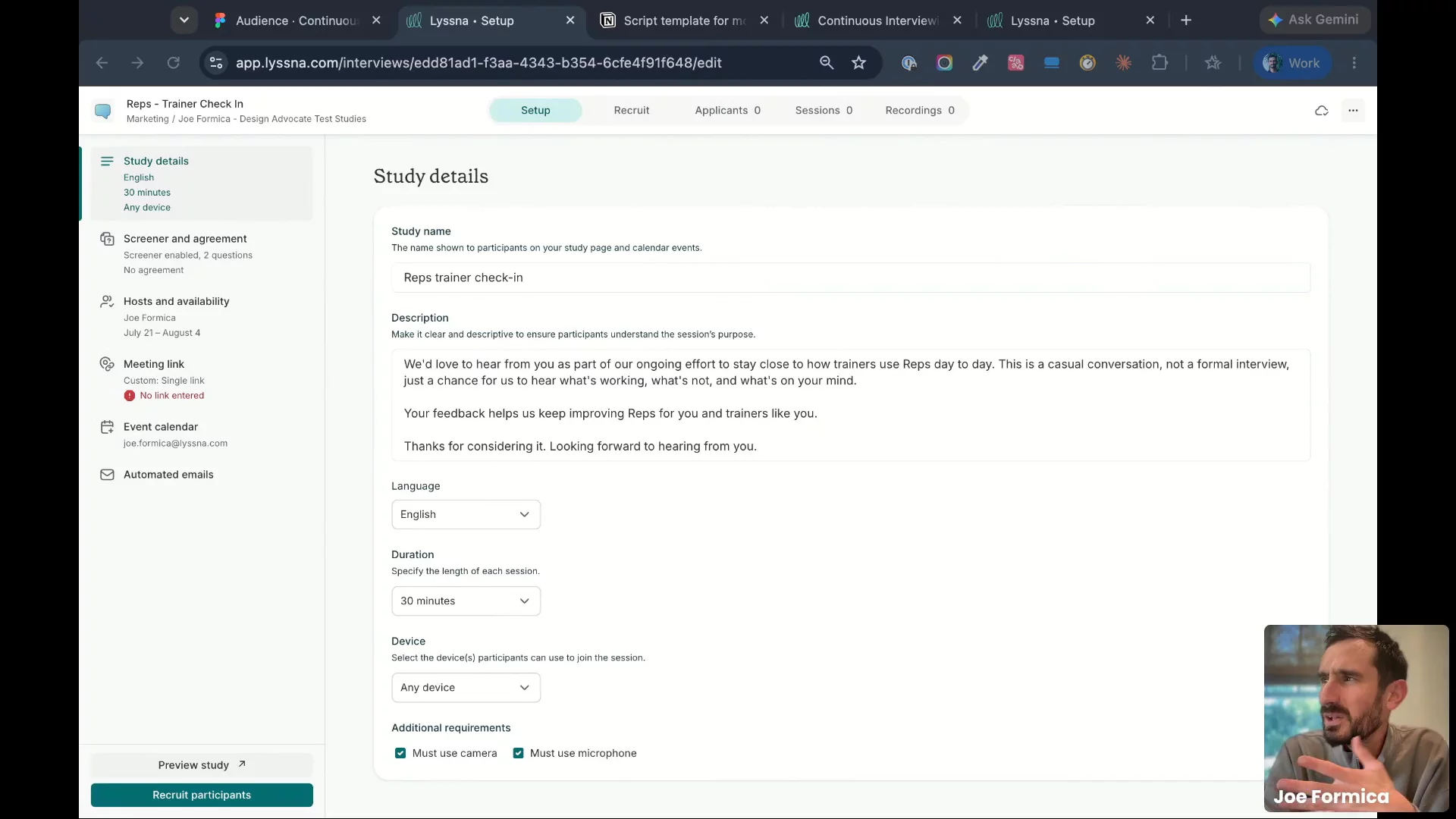Open Screener and agreement section
The width and height of the screenshot is (1456, 819).
pyautogui.click(x=202, y=253)
